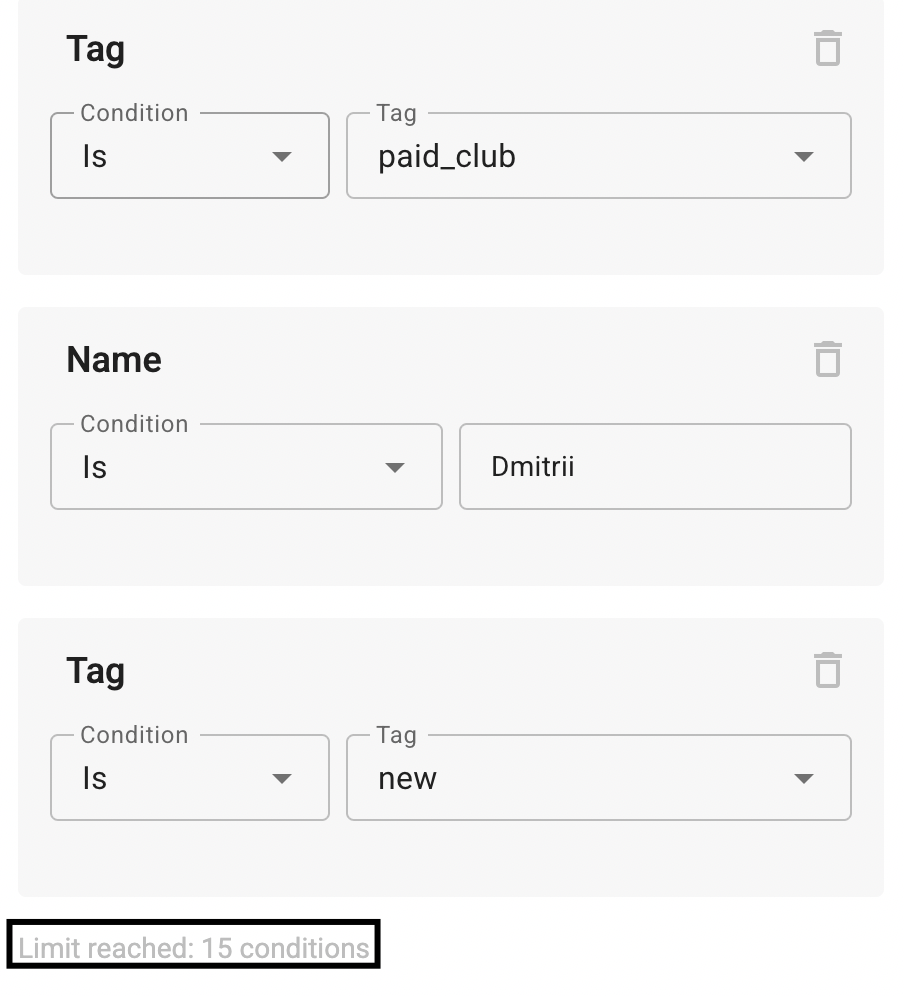Screen dimensions: 904x996
Task: Open the Condition dropdown for the paid_club tag
Action: click(x=189, y=156)
